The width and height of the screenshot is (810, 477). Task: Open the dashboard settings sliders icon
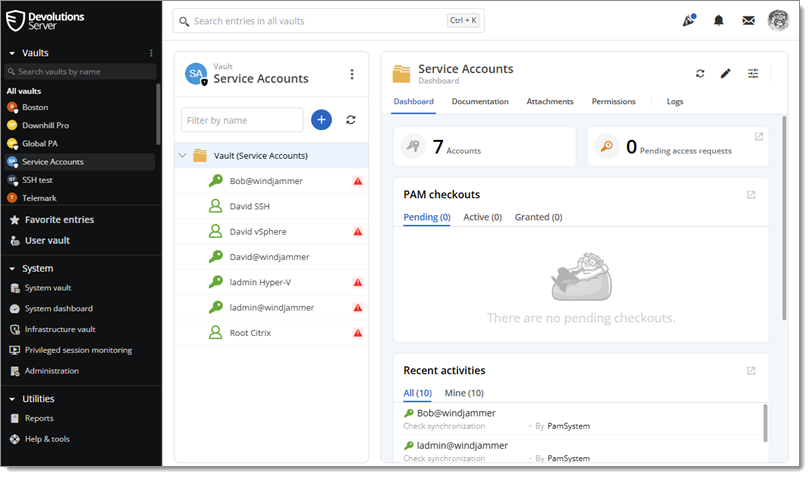(753, 73)
